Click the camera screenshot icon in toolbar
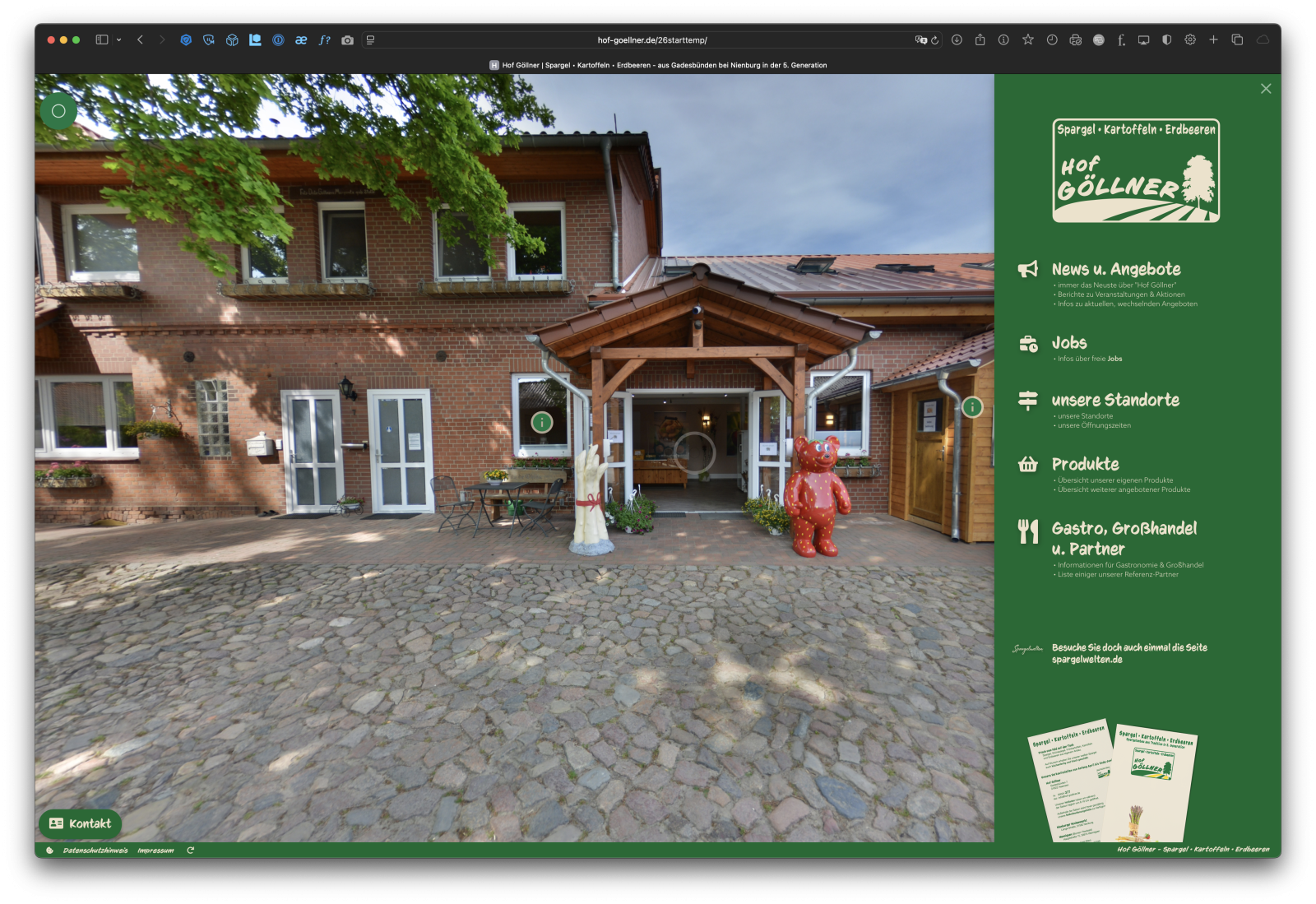This screenshot has height=904, width=1316. 347,39
